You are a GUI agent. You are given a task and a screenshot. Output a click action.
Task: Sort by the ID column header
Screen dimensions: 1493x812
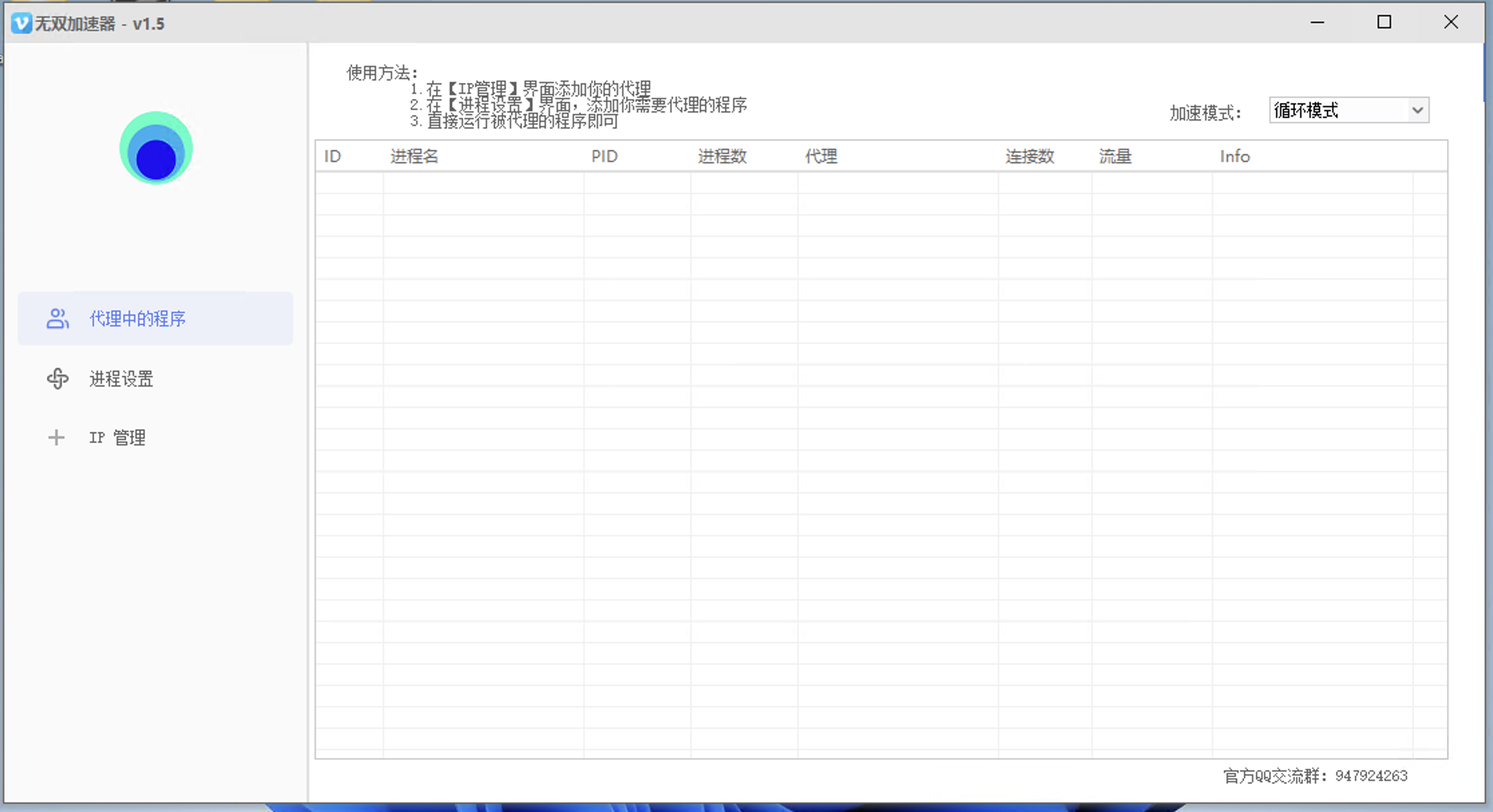pos(333,157)
